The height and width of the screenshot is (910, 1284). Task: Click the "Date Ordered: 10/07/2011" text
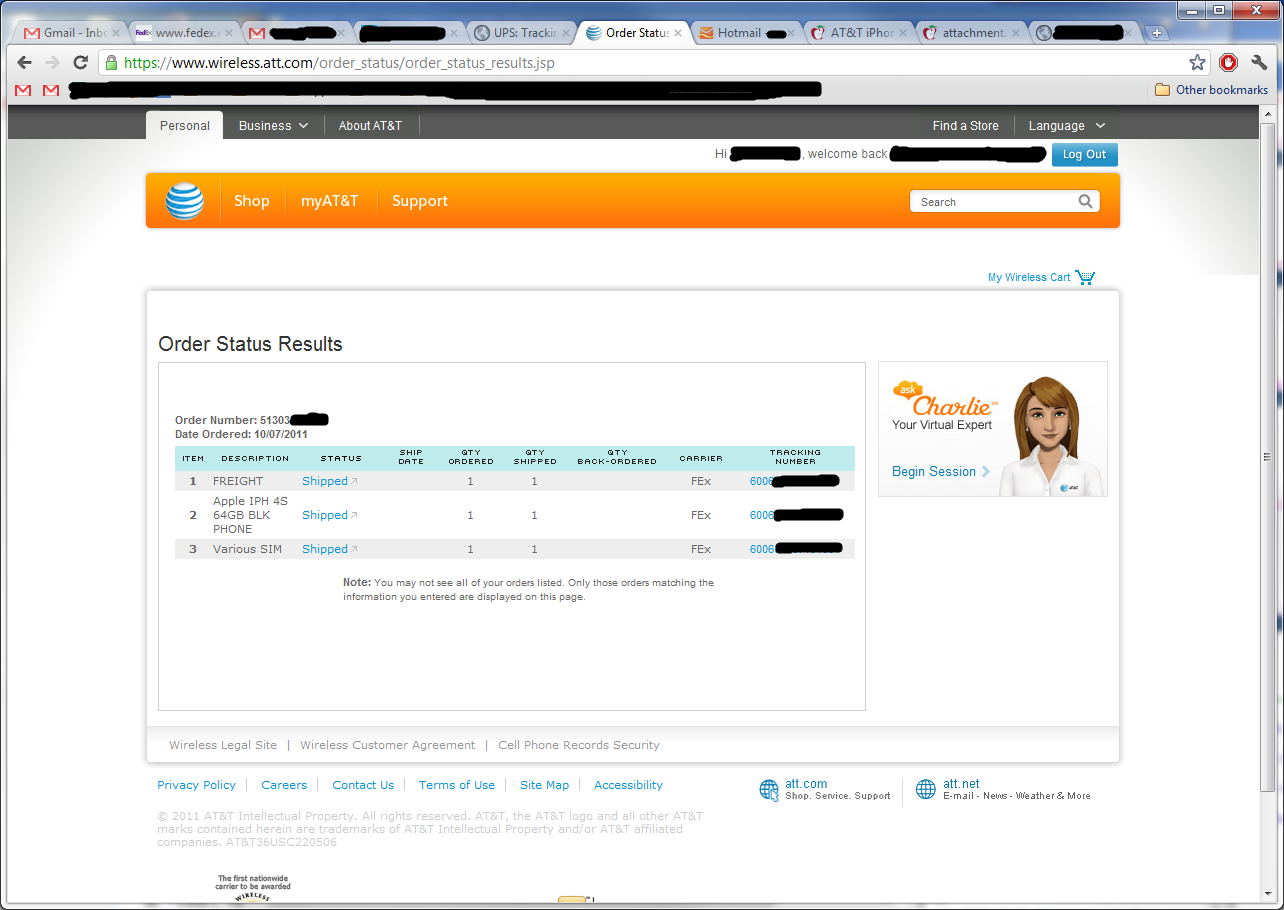pos(241,435)
